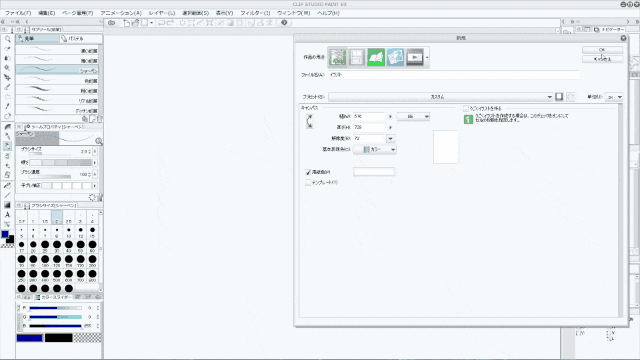The width and height of the screenshot is (640, 360).
Task: Open the unit dropdown in New dialog
Action: coord(614,97)
